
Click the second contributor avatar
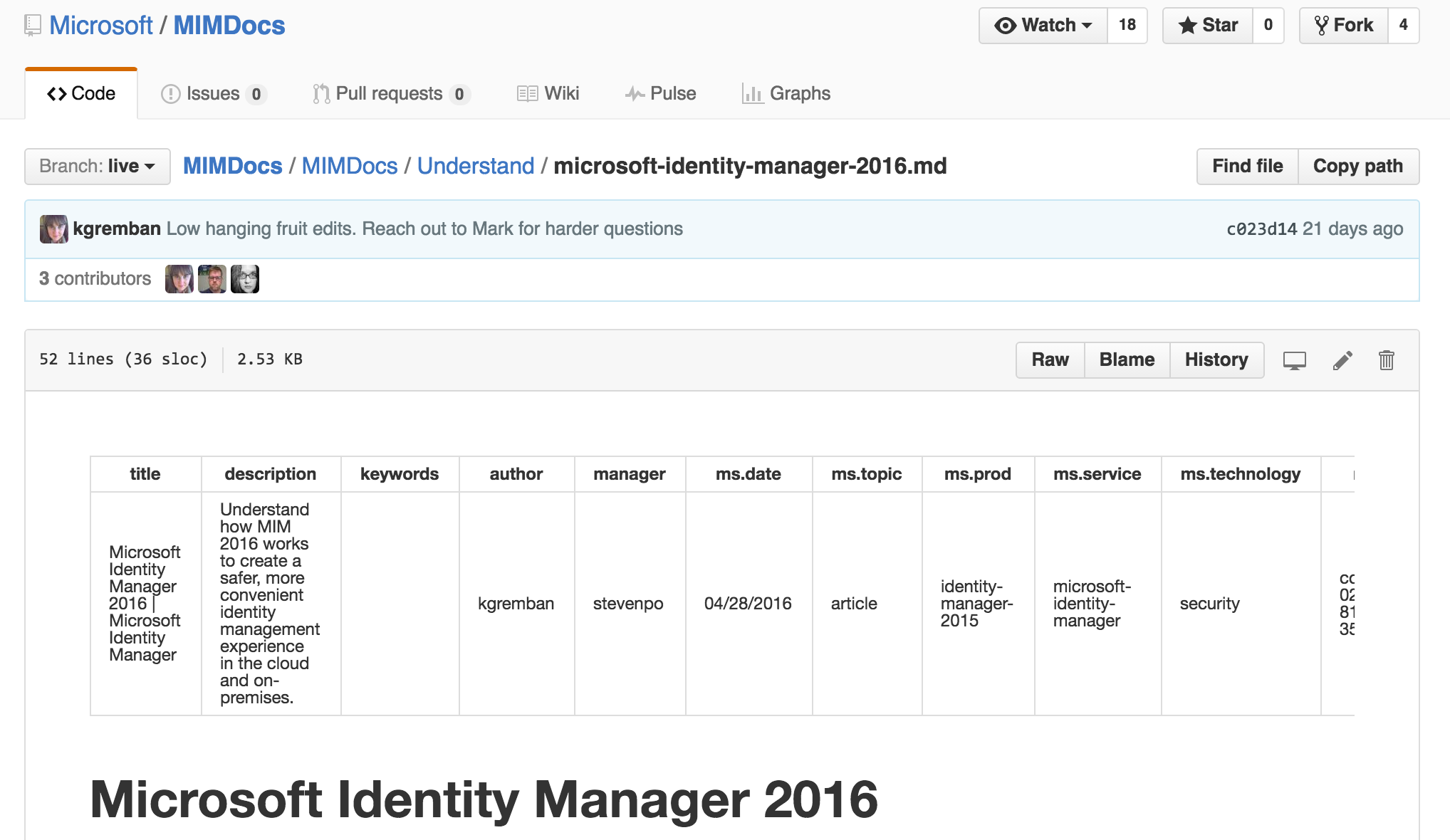point(212,279)
